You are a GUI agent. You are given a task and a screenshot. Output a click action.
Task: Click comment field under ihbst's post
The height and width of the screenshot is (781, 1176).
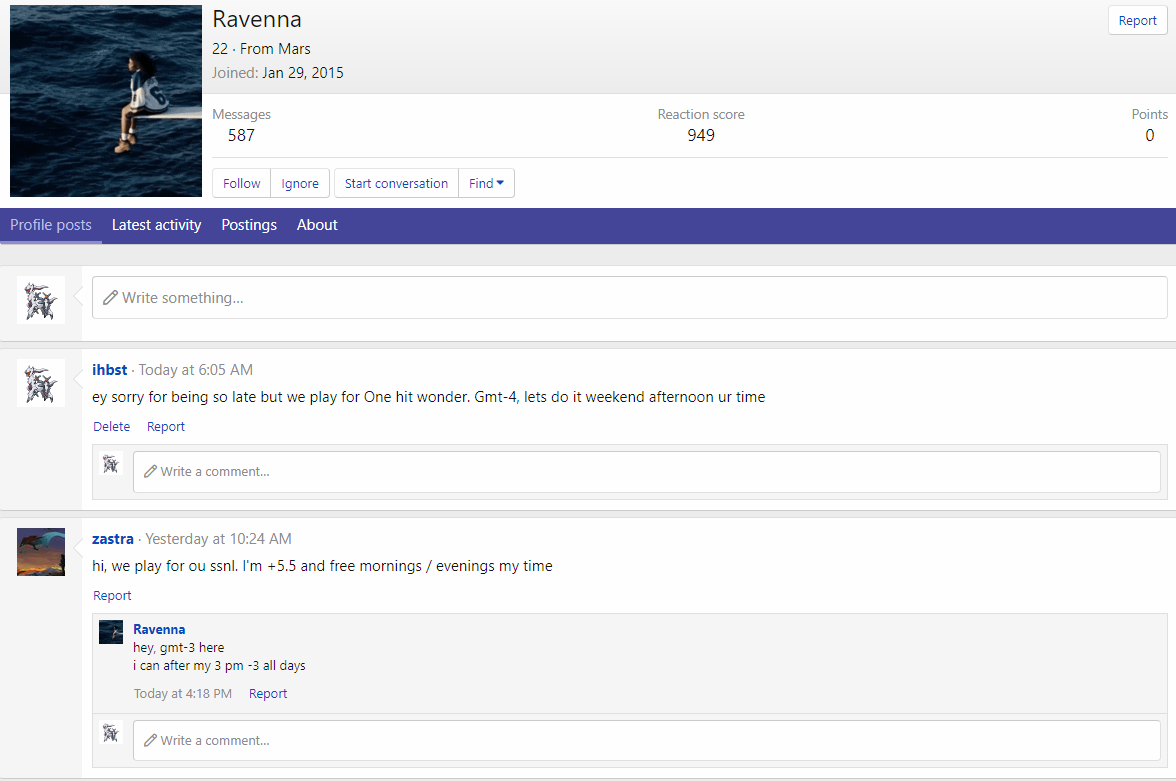pos(646,472)
